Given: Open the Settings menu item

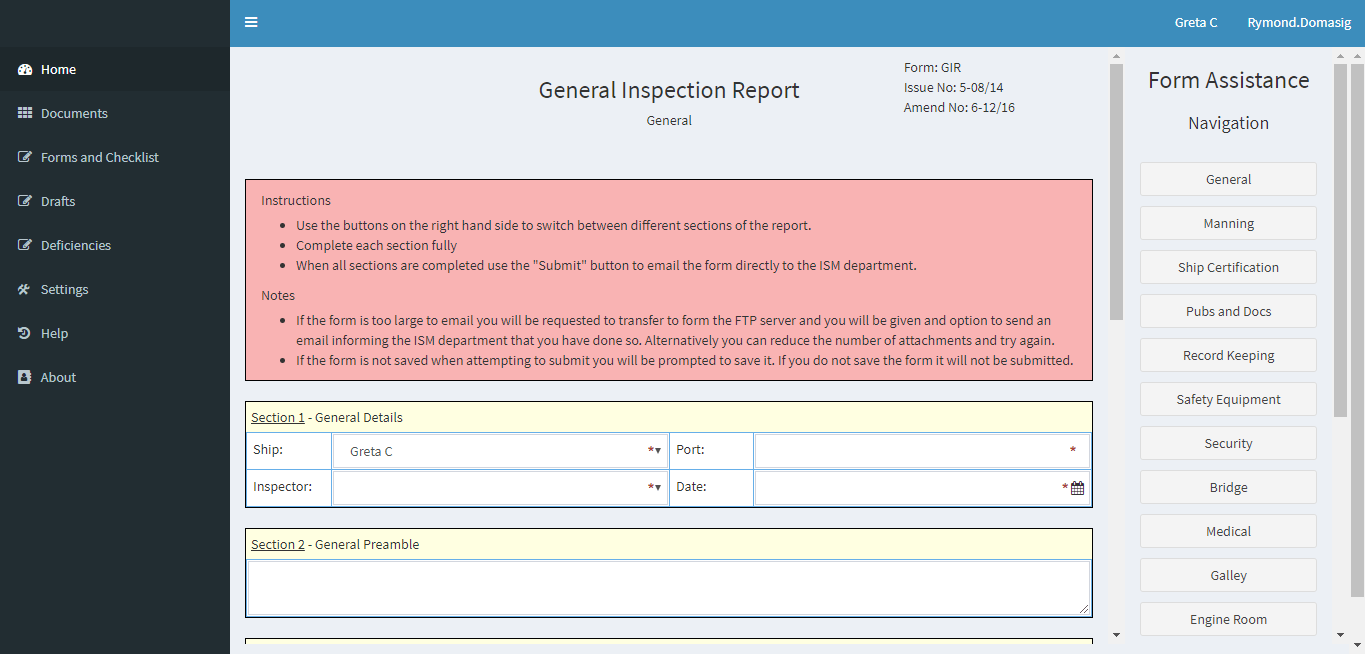Looking at the screenshot, I should (x=115, y=289).
